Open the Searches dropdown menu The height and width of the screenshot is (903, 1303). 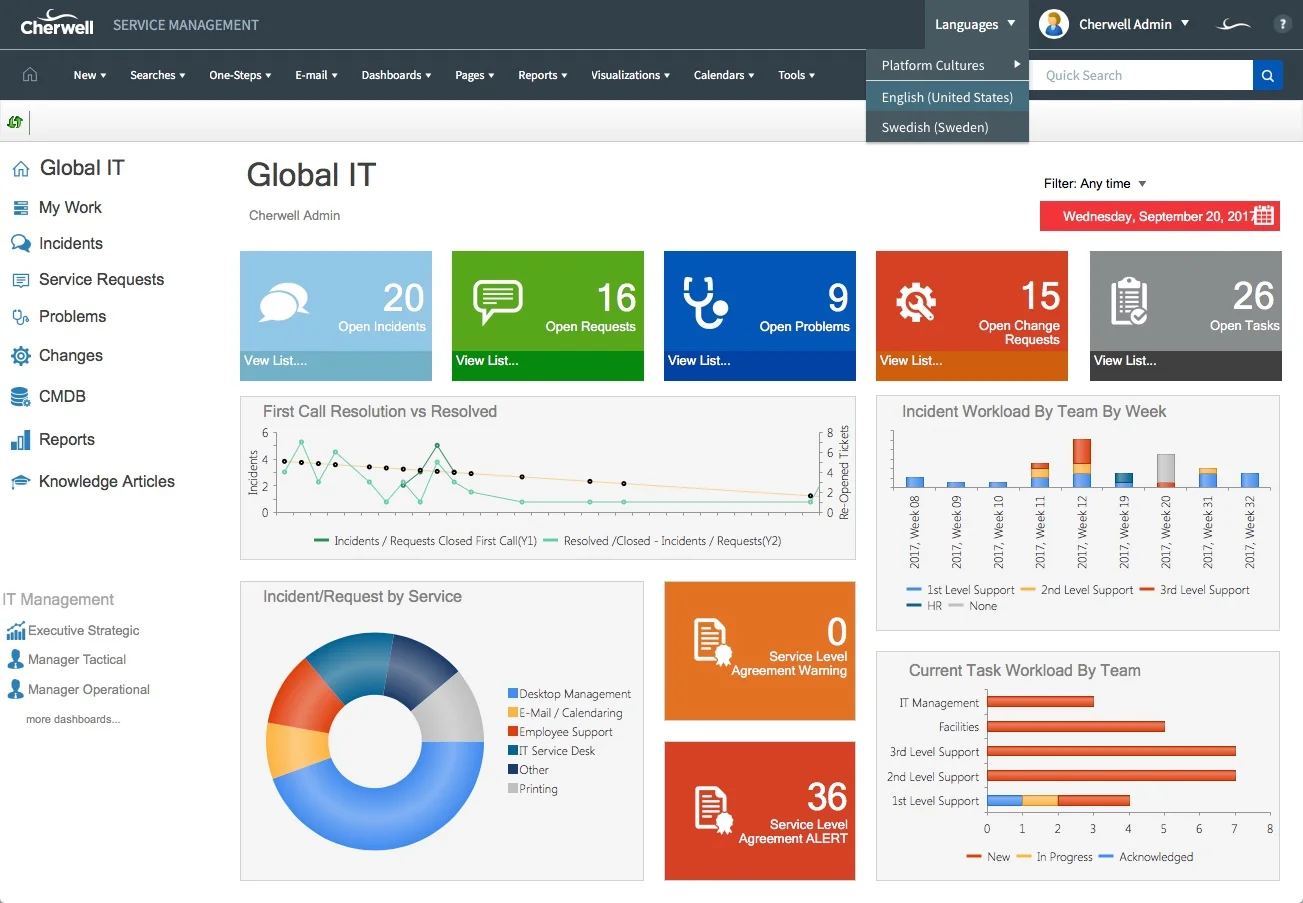[x=158, y=75]
